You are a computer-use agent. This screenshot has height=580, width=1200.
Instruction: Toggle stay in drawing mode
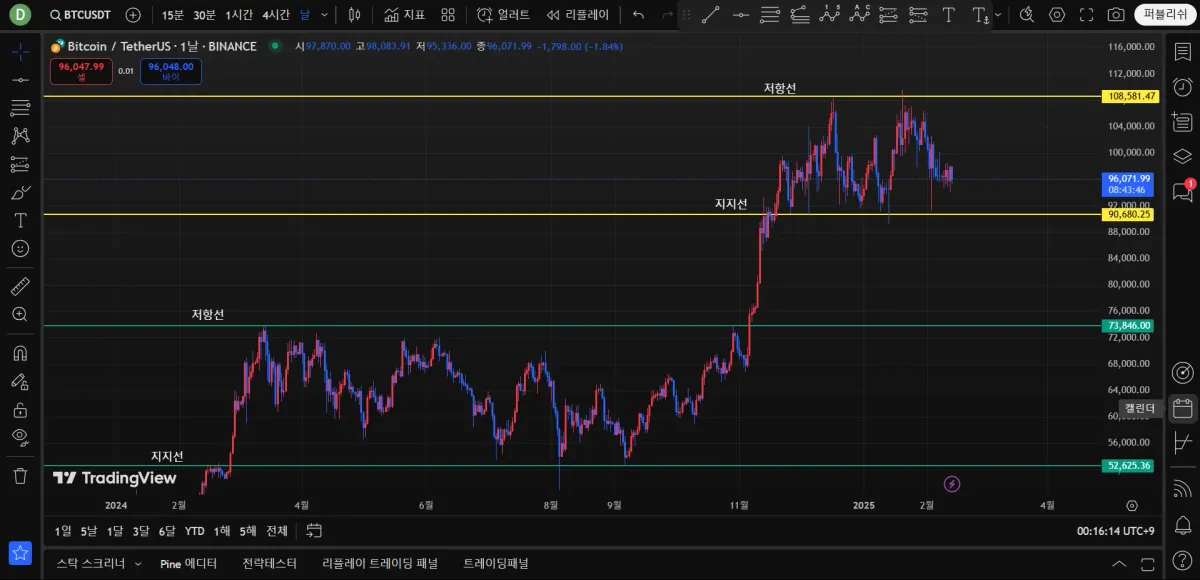point(20,381)
